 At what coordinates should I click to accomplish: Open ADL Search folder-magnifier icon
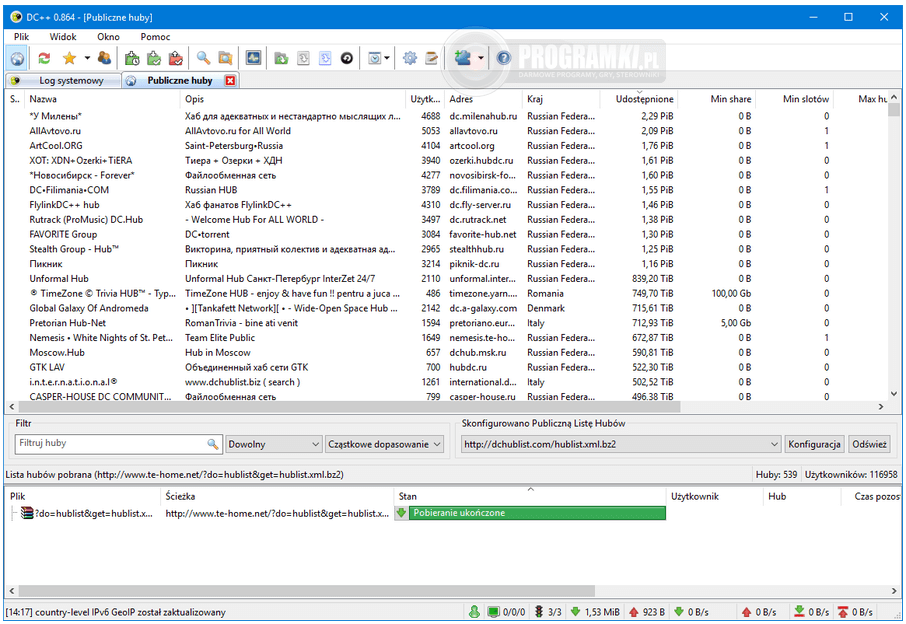point(225,58)
